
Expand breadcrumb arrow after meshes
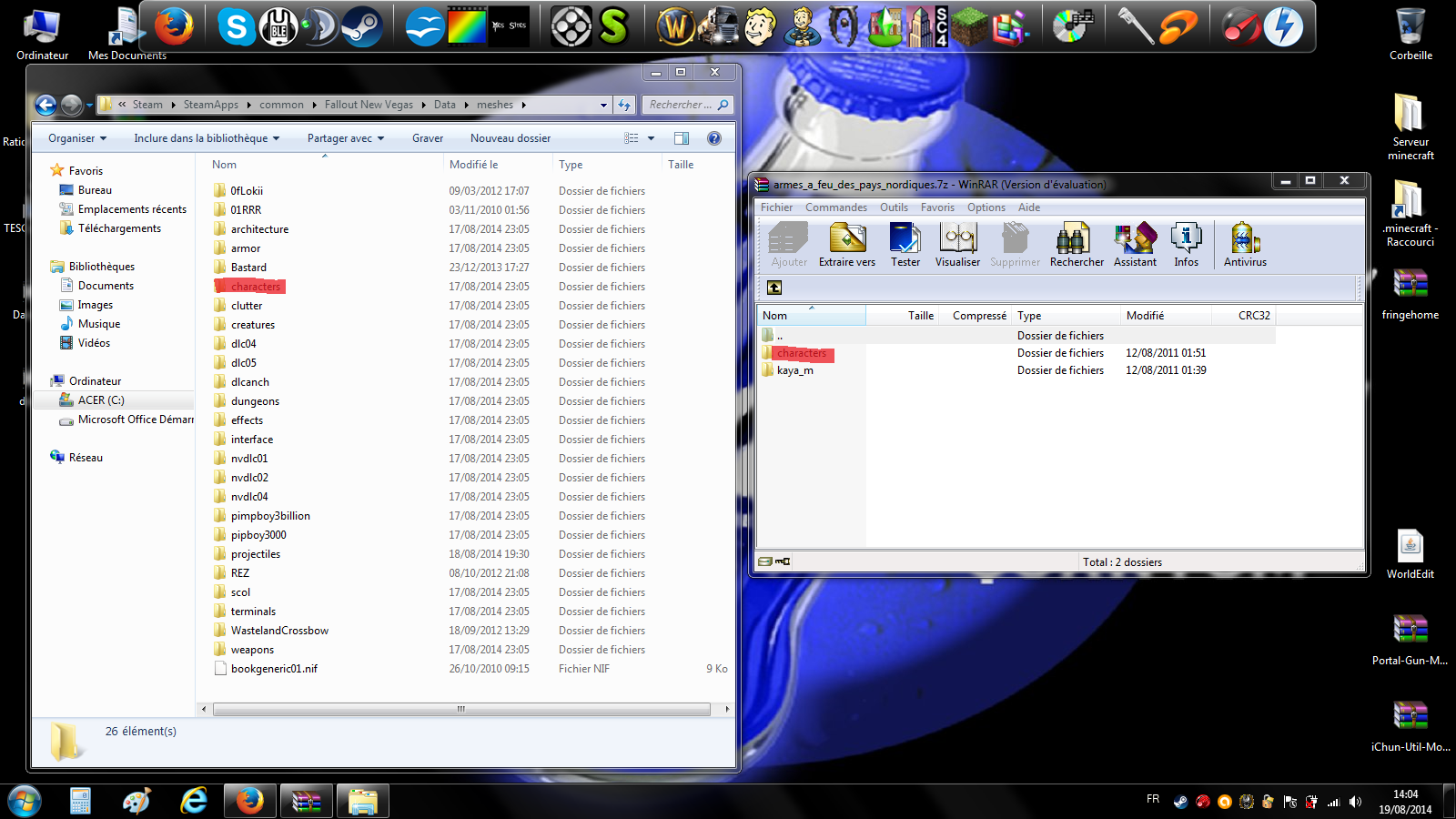pos(524,105)
